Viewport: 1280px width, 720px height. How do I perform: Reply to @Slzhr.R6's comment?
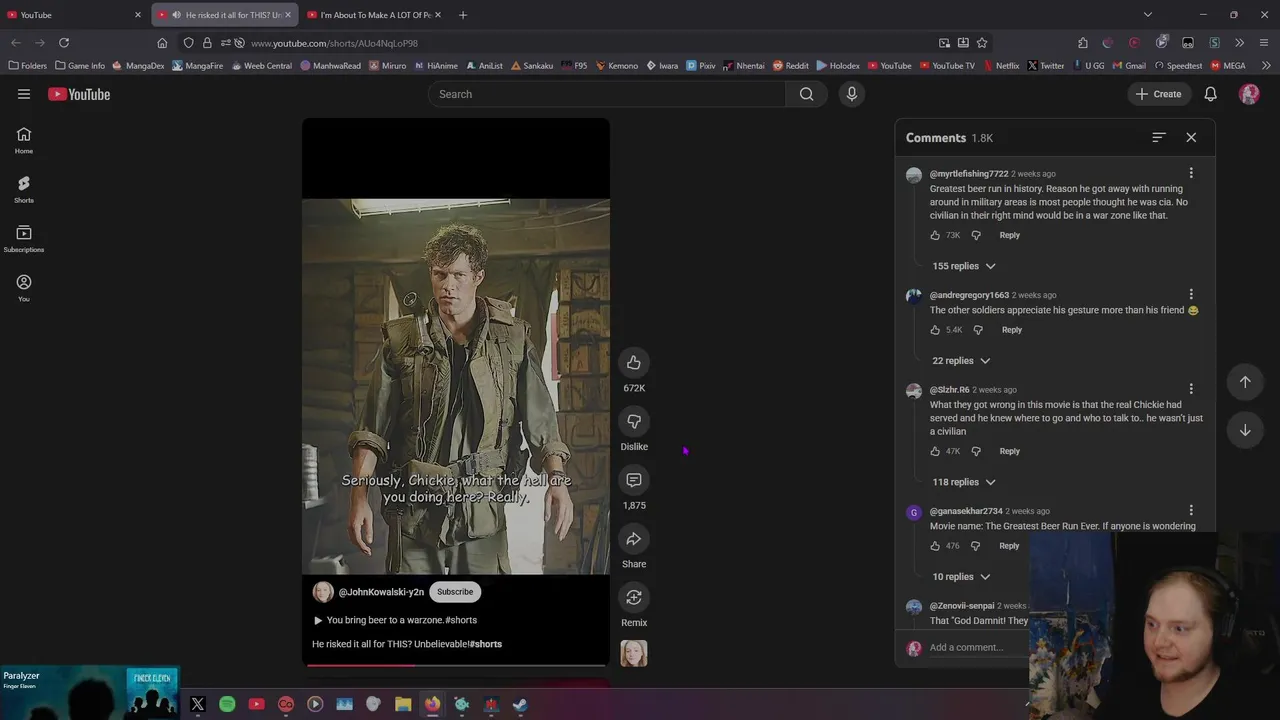(x=1009, y=451)
